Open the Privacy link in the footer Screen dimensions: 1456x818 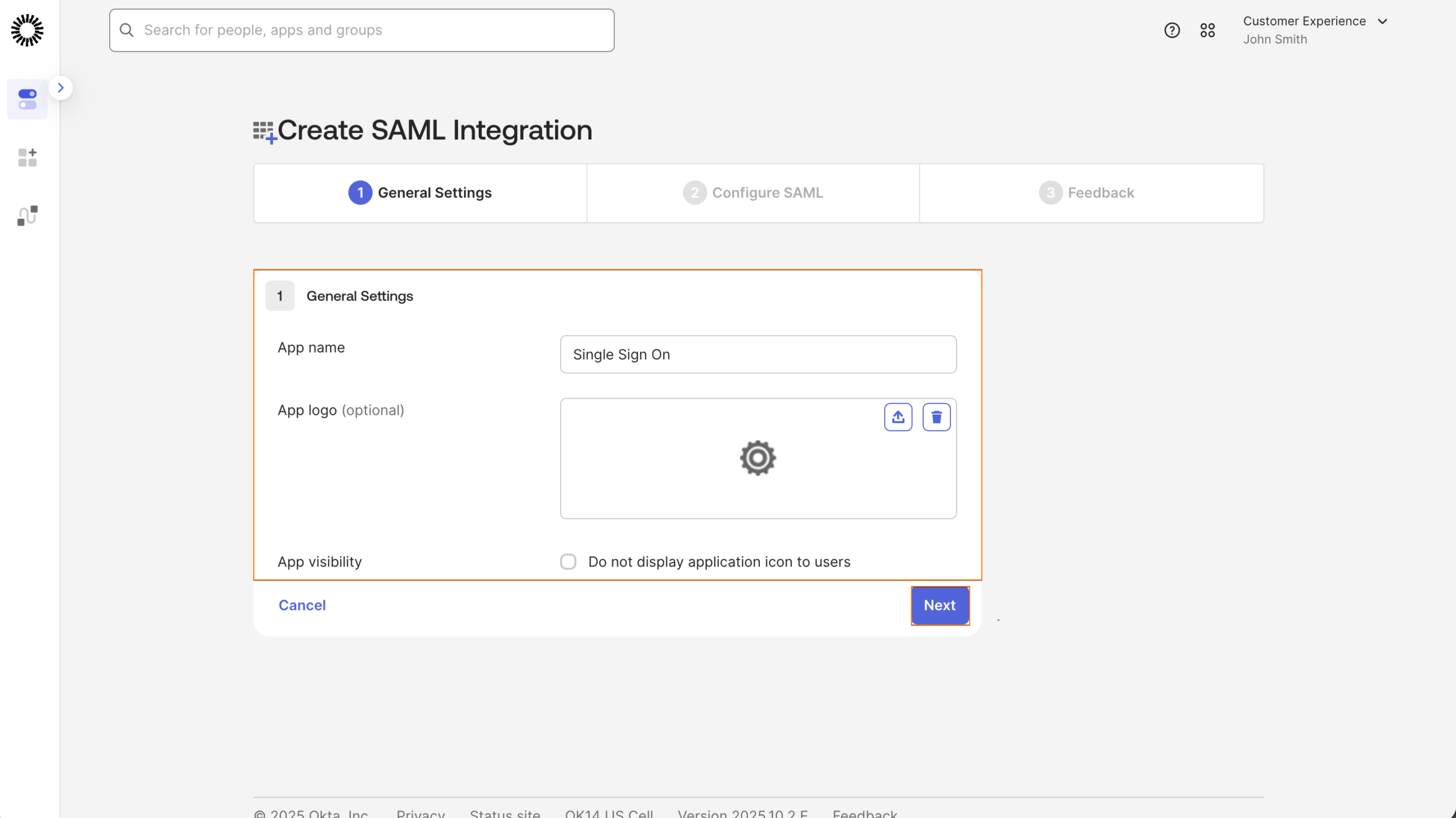tap(420, 813)
